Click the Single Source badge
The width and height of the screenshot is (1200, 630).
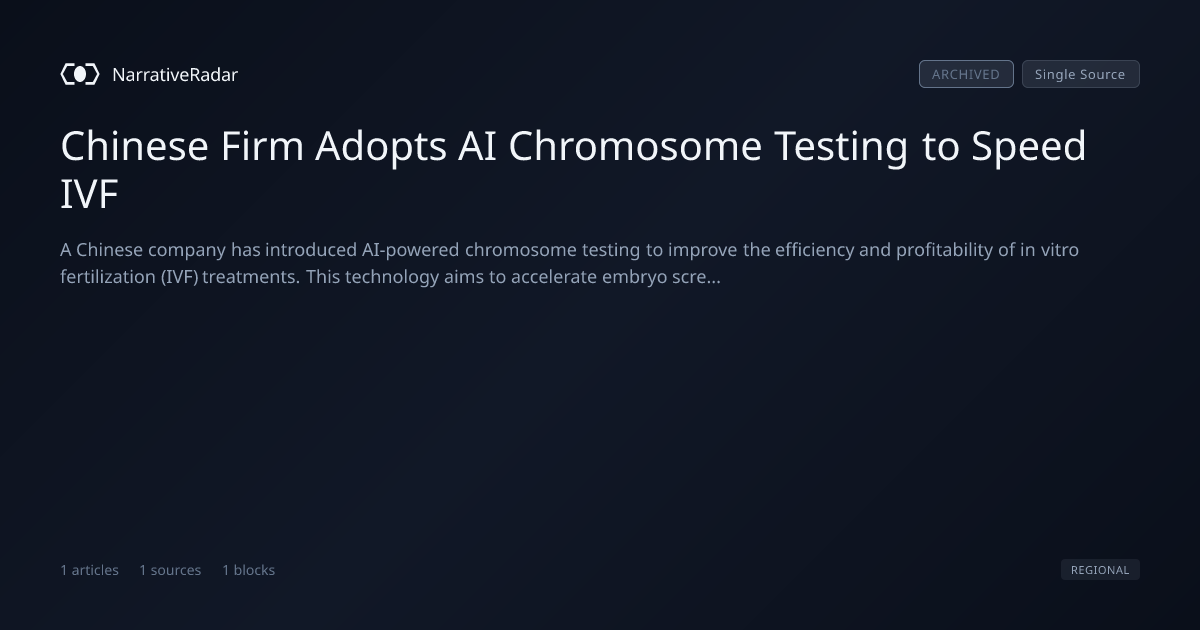pyautogui.click(x=1080, y=74)
